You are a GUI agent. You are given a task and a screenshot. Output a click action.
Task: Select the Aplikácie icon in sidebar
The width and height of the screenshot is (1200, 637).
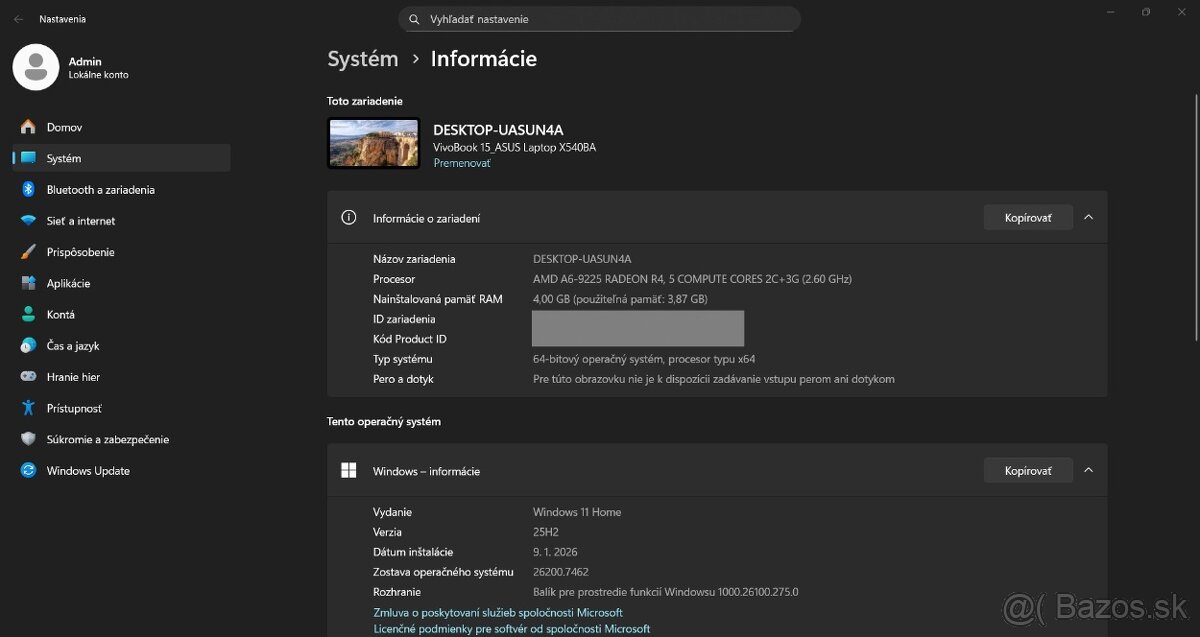coord(28,283)
